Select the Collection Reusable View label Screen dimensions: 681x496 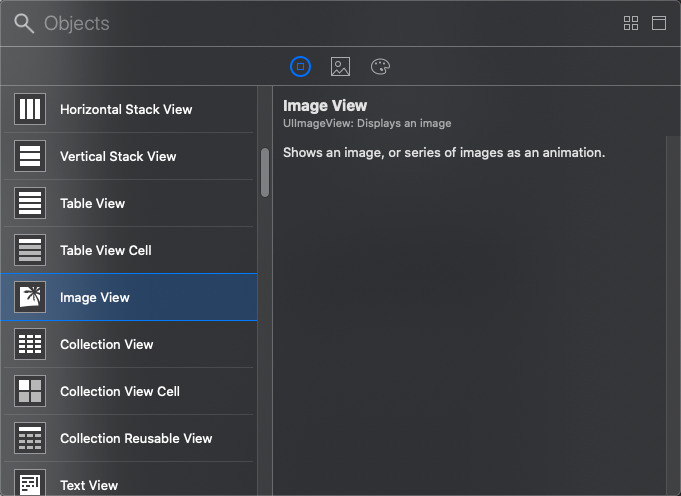coord(136,438)
